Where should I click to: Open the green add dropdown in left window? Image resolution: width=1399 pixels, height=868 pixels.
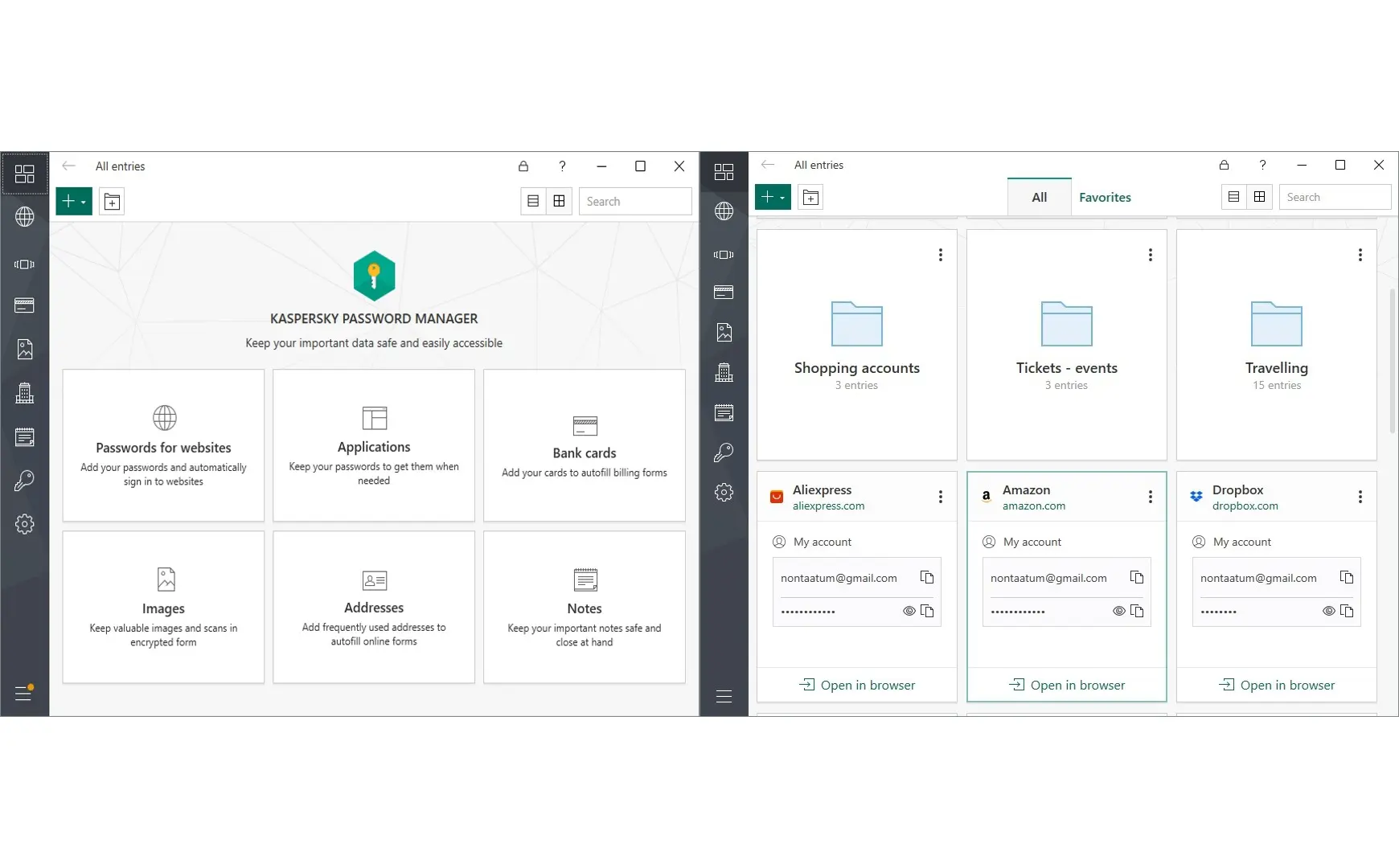coord(74,202)
